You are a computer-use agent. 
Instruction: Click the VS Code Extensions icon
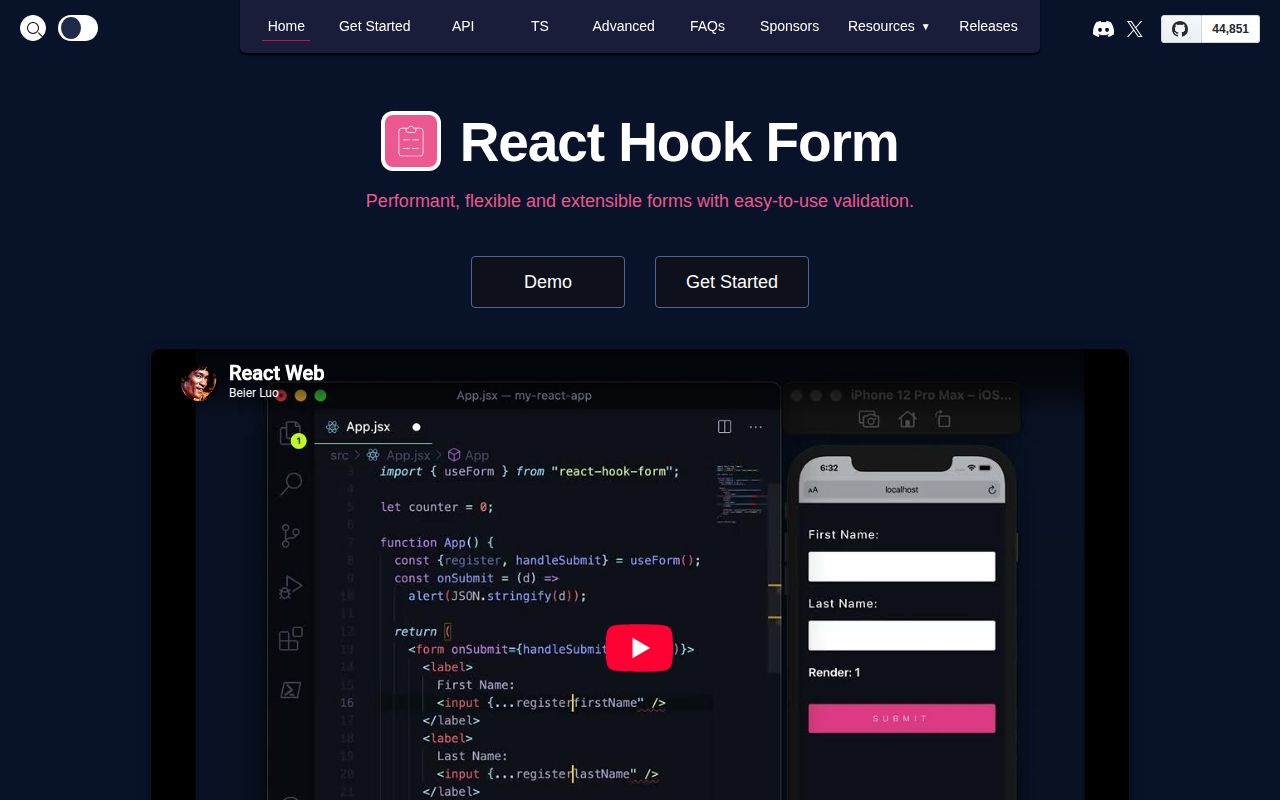[291, 639]
